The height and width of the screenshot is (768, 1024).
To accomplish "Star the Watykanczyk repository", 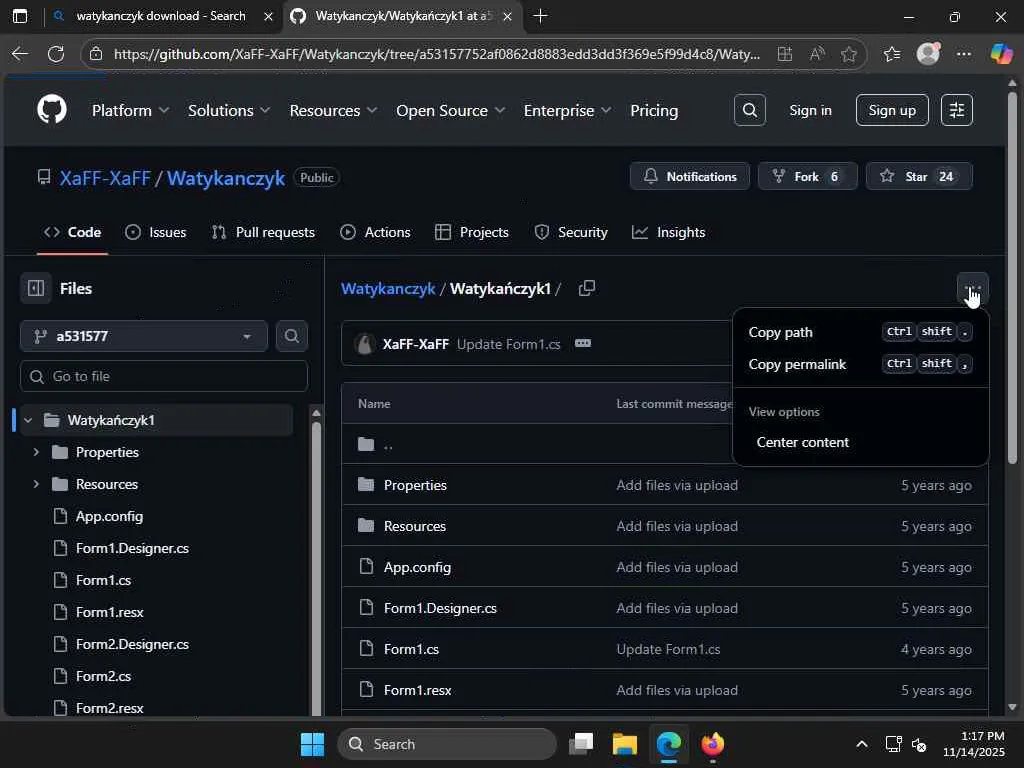I will coord(919,176).
